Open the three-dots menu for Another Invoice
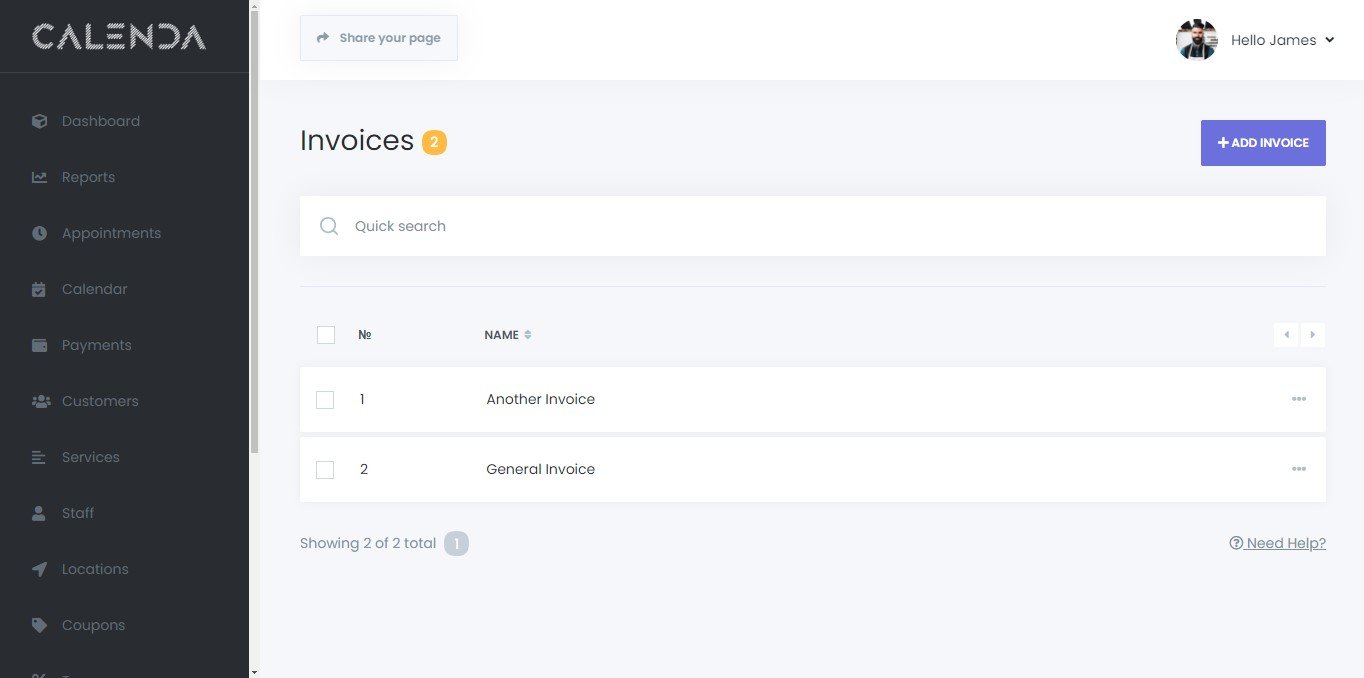This screenshot has height=678, width=1364. [x=1298, y=399]
